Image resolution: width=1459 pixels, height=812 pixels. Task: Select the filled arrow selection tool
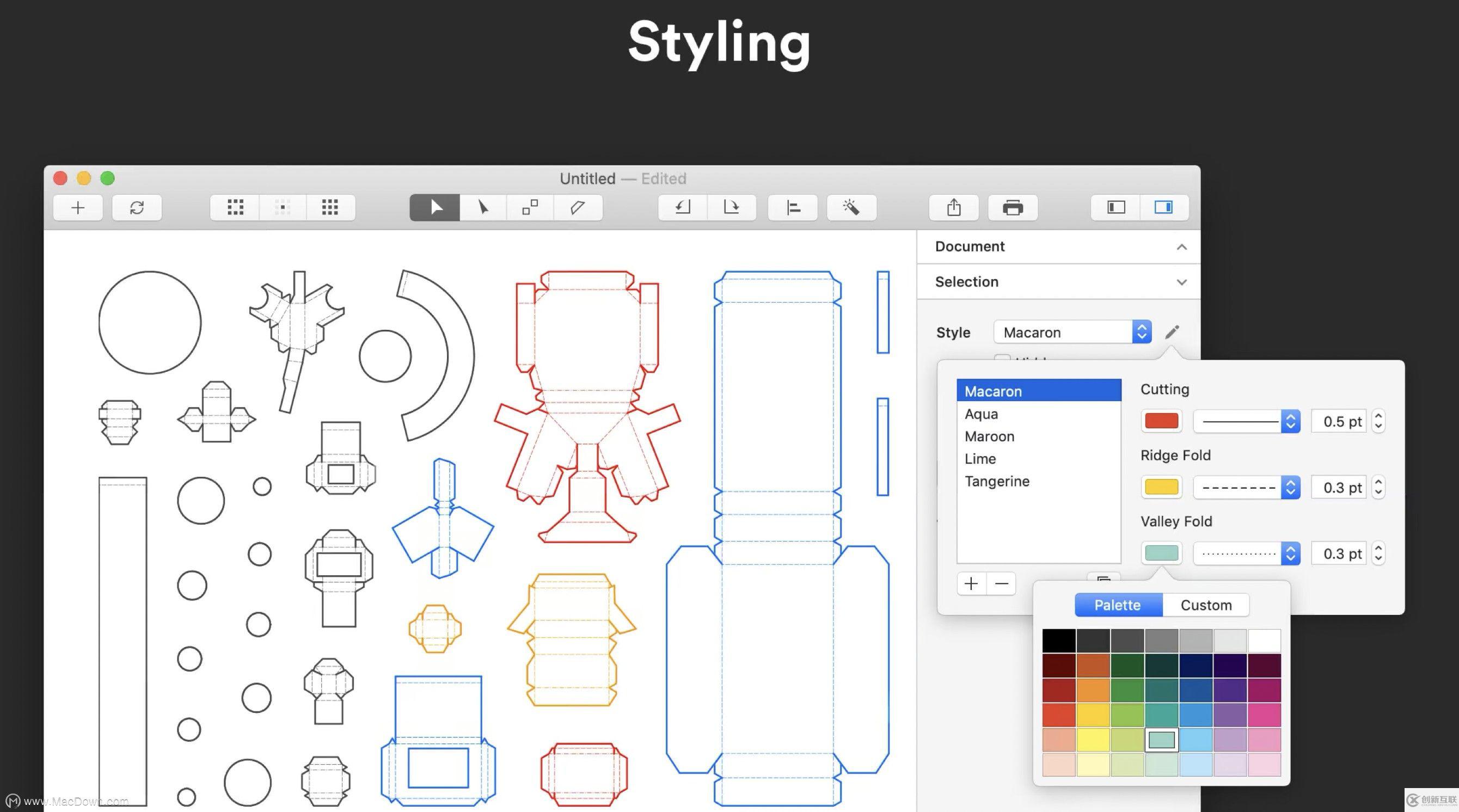click(x=435, y=208)
